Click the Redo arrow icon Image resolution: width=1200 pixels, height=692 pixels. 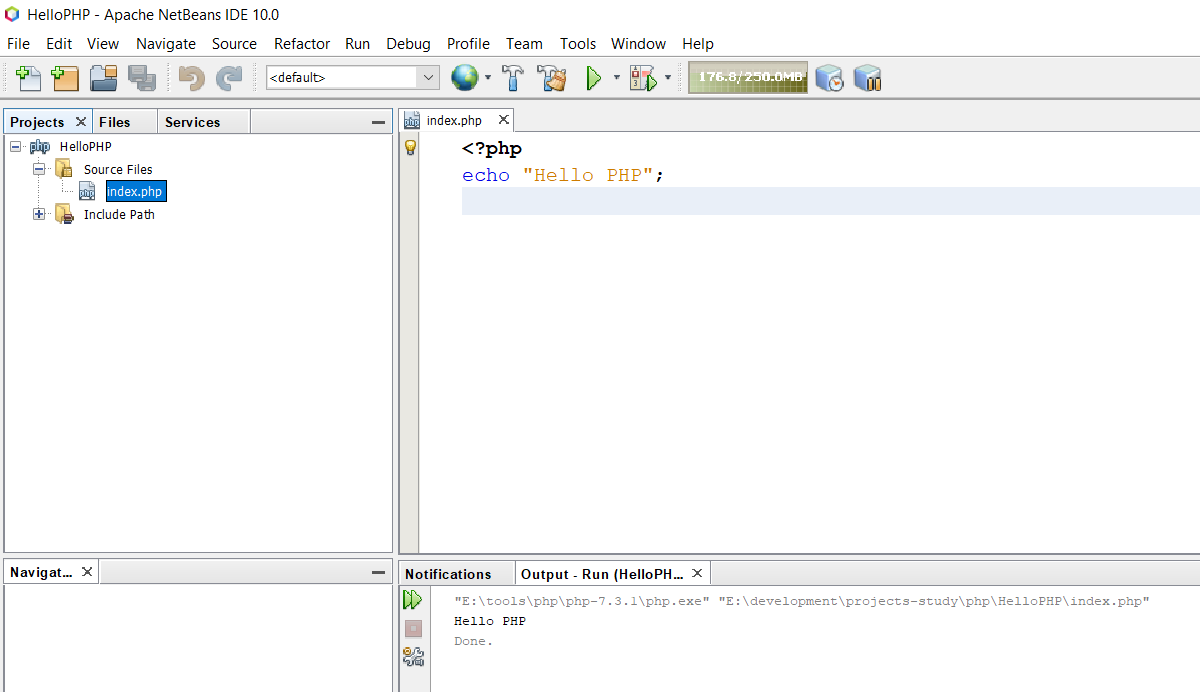pyautogui.click(x=229, y=77)
